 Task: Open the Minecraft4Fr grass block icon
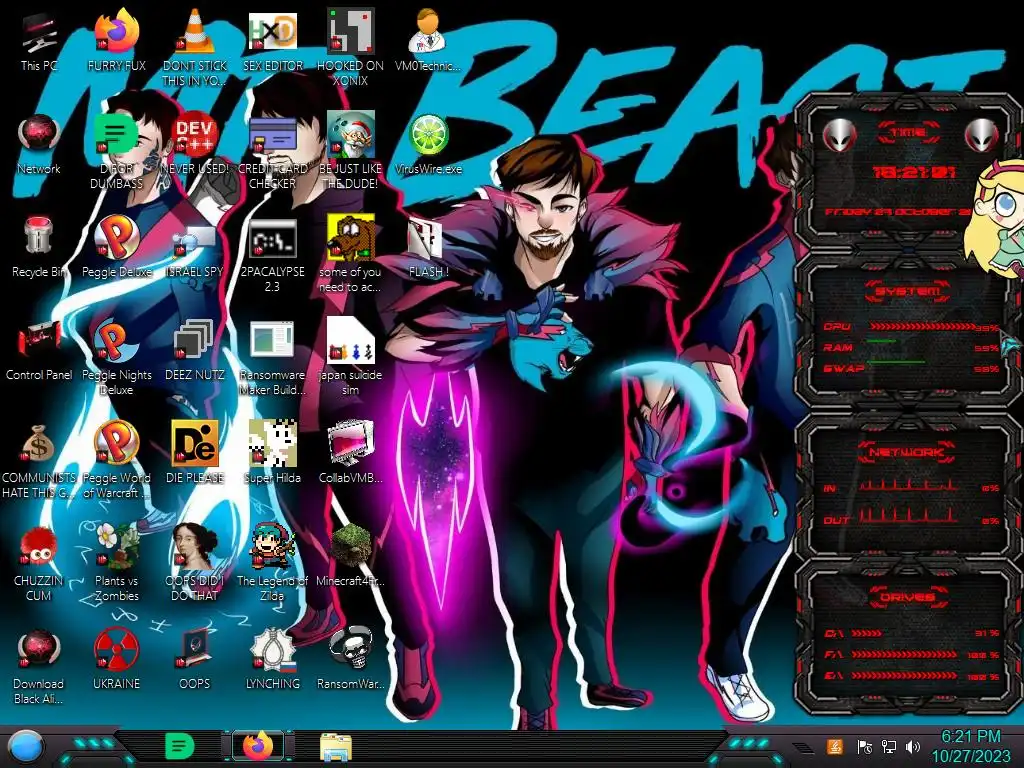point(350,556)
